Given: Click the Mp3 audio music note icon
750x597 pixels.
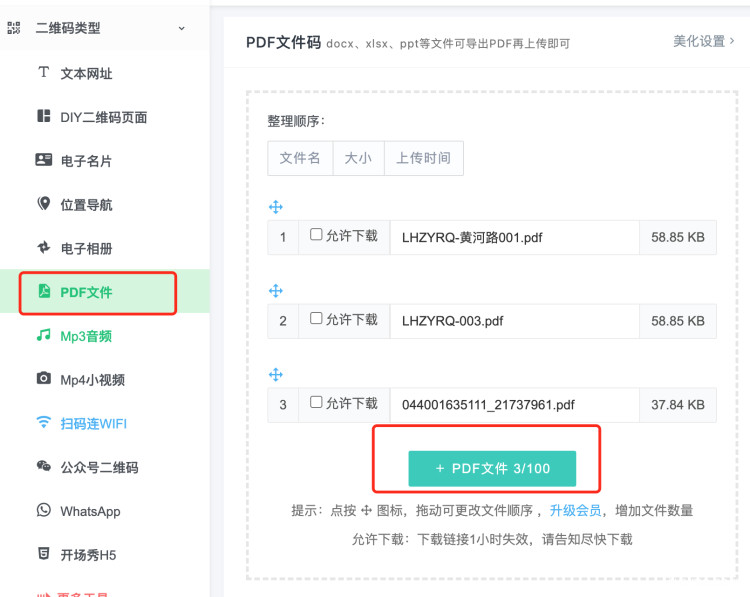Looking at the screenshot, I should click(43, 336).
